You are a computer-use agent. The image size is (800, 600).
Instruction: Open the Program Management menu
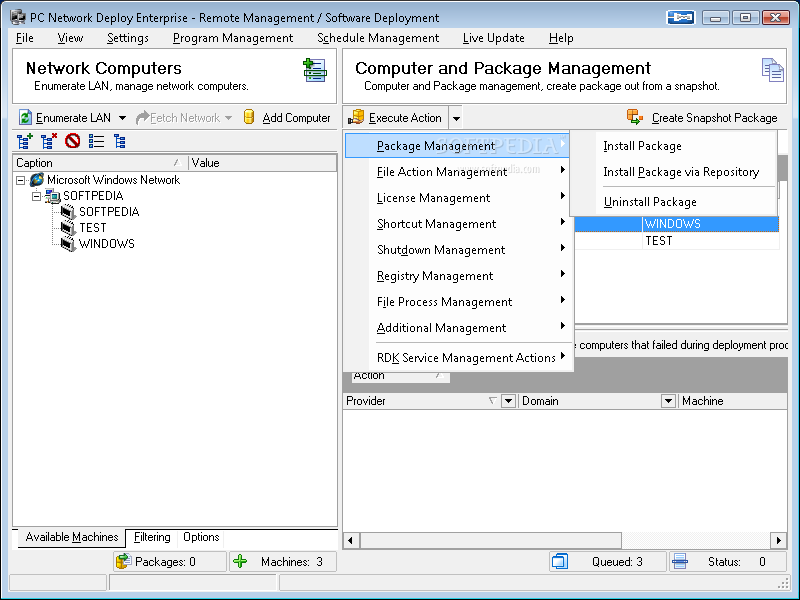click(233, 38)
